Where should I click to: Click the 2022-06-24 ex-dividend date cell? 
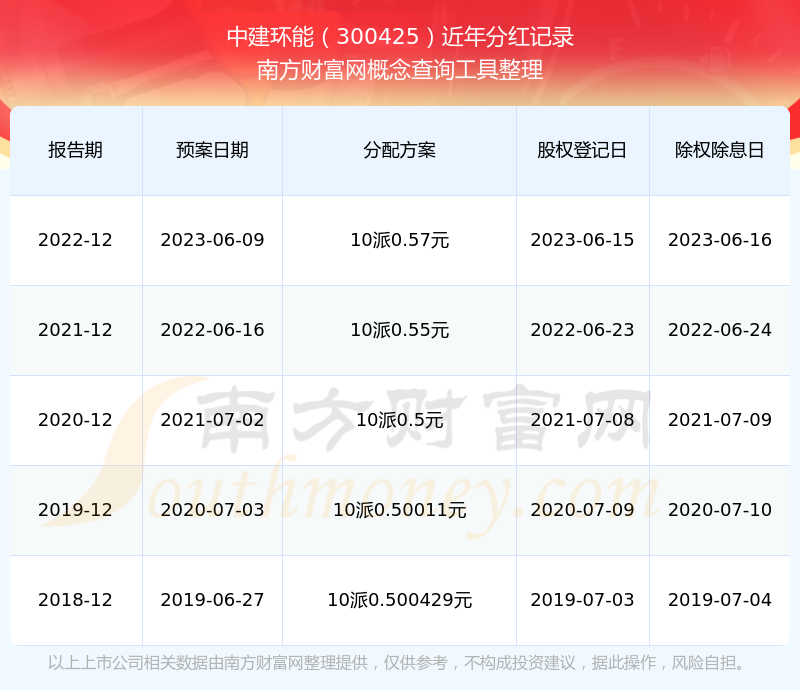pyautogui.click(x=719, y=330)
